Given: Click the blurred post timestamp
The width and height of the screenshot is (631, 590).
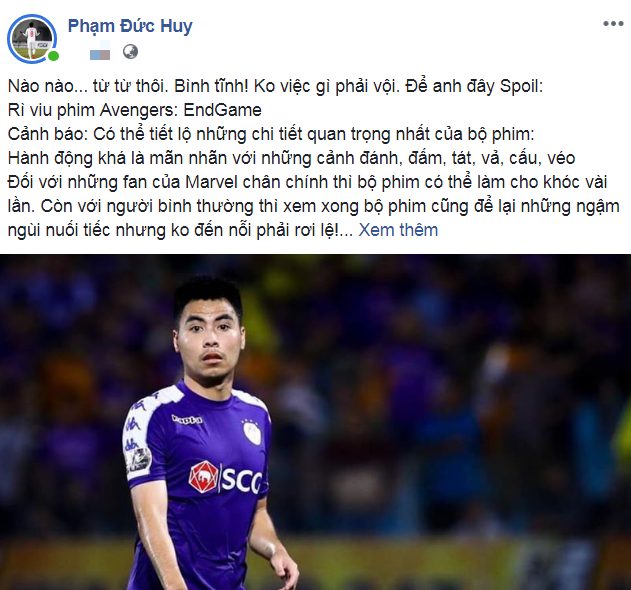Looking at the screenshot, I should 100,53.
